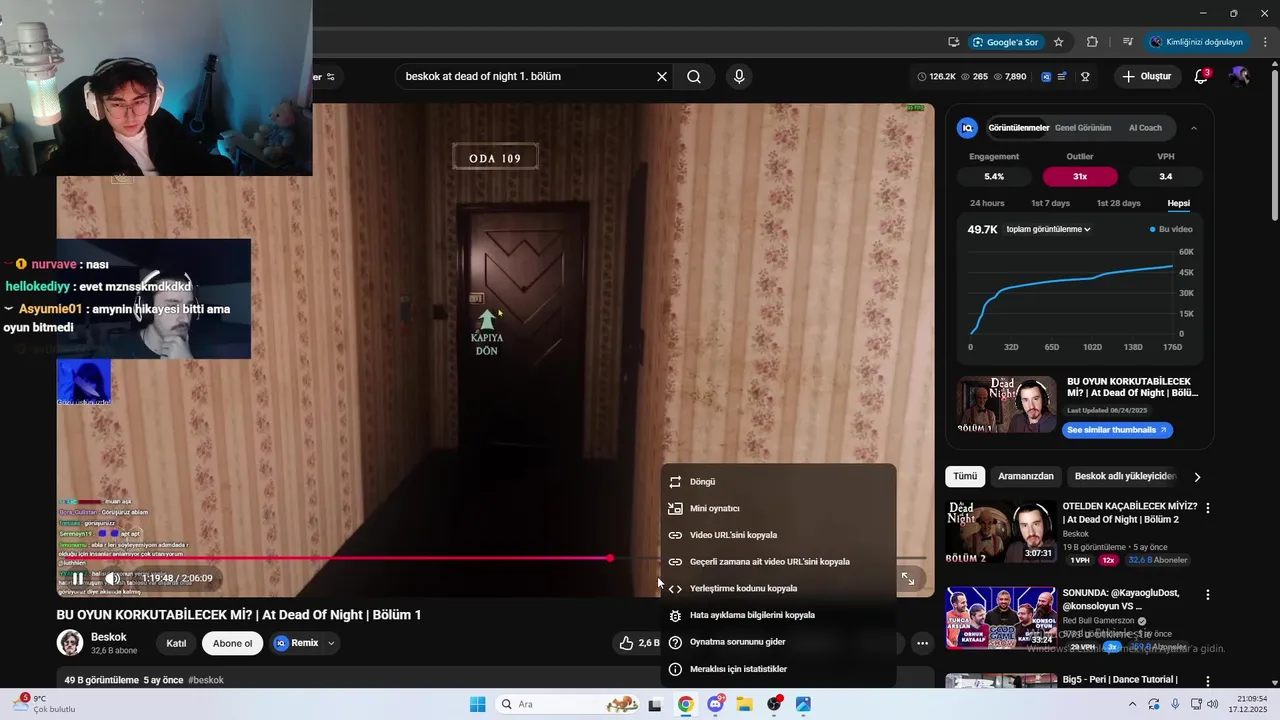Seek using the red progress bar handle
The image size is (1280, 720).
[x=610, y=558]
